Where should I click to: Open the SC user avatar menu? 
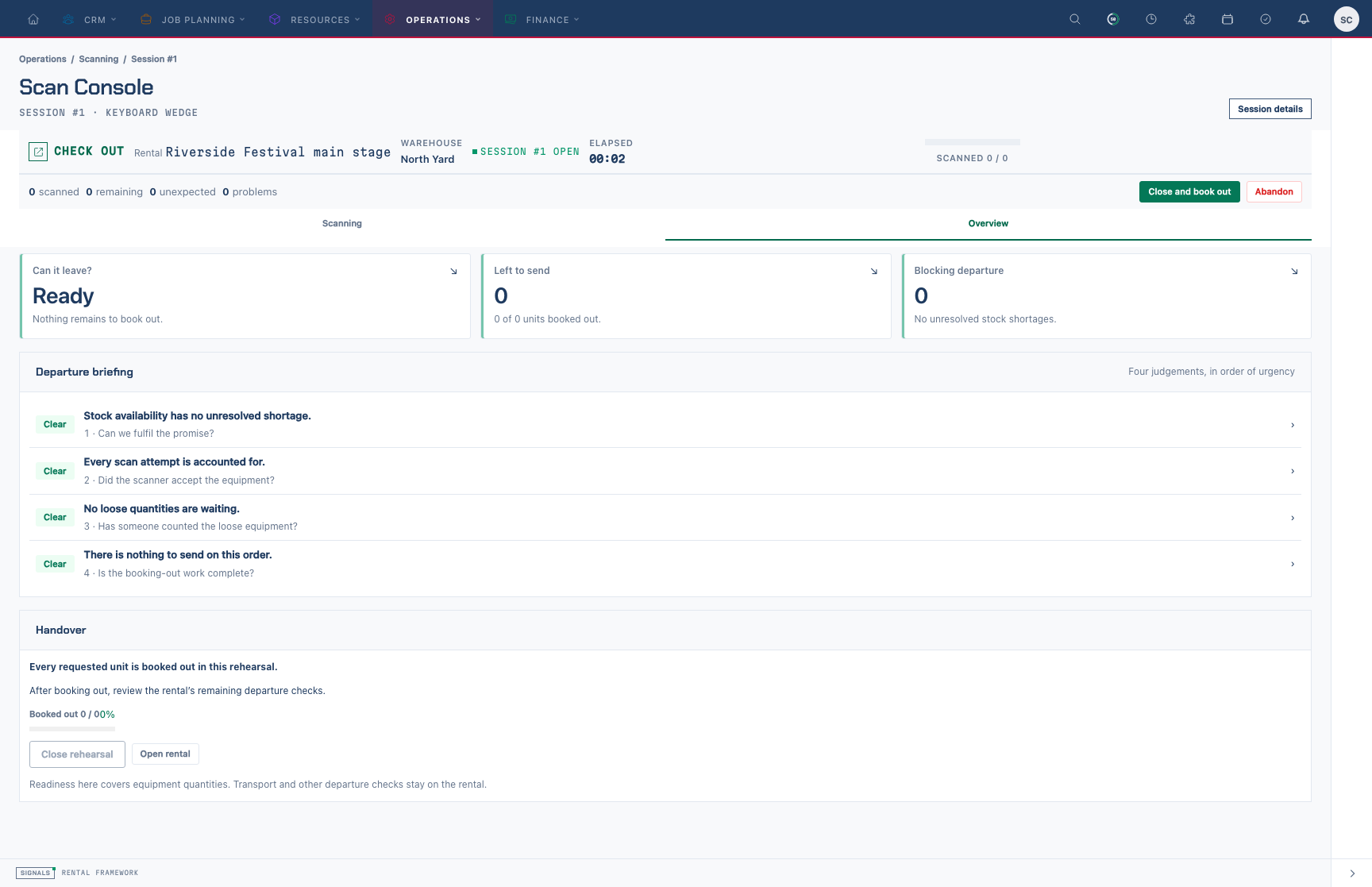point(1347,19)
